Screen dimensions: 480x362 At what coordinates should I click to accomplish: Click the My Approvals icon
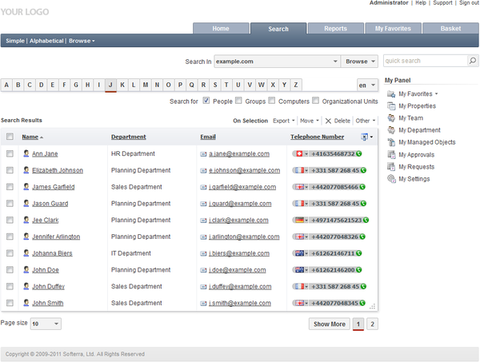click(x=391, y=154)
